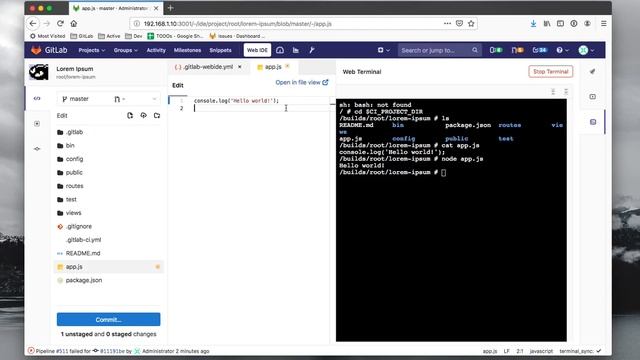Open the Firefox hamburger menu
The image size is (640, 360).
603,24
